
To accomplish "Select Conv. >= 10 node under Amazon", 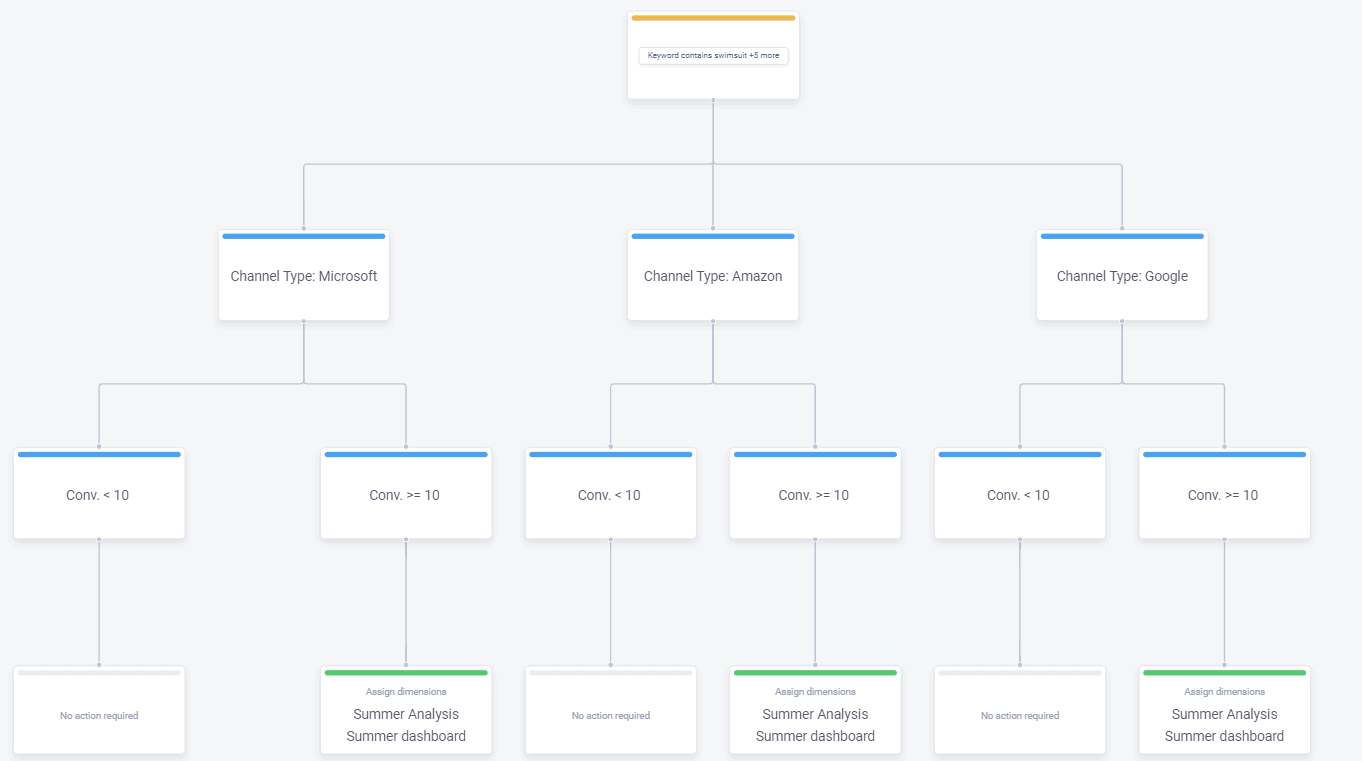I will 814,495.
